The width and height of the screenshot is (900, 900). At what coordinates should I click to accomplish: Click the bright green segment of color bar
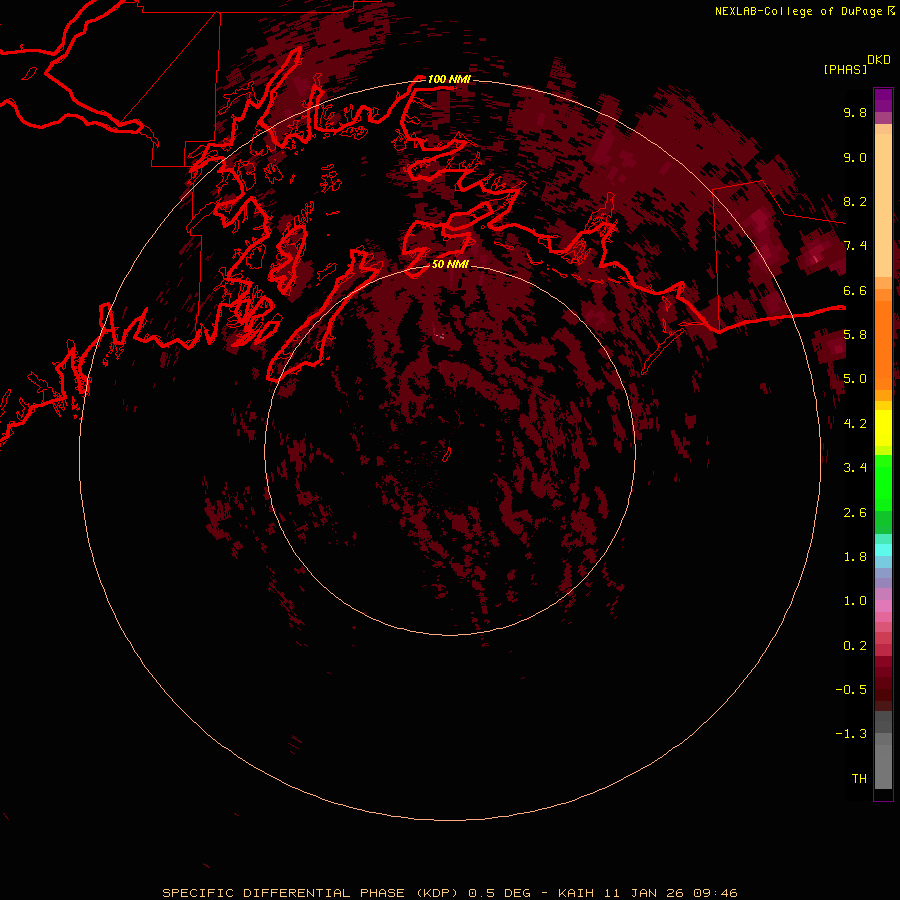pyautogui.click(x=883, y=484)
